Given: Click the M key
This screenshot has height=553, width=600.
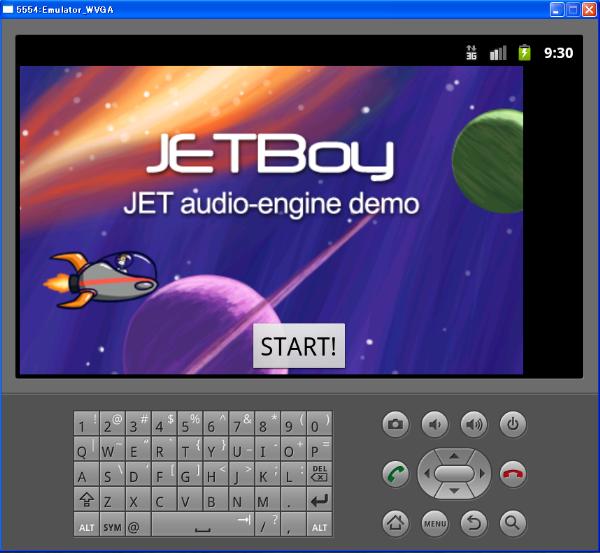Looking at the screenshot, I should click(x=267, y=499).
